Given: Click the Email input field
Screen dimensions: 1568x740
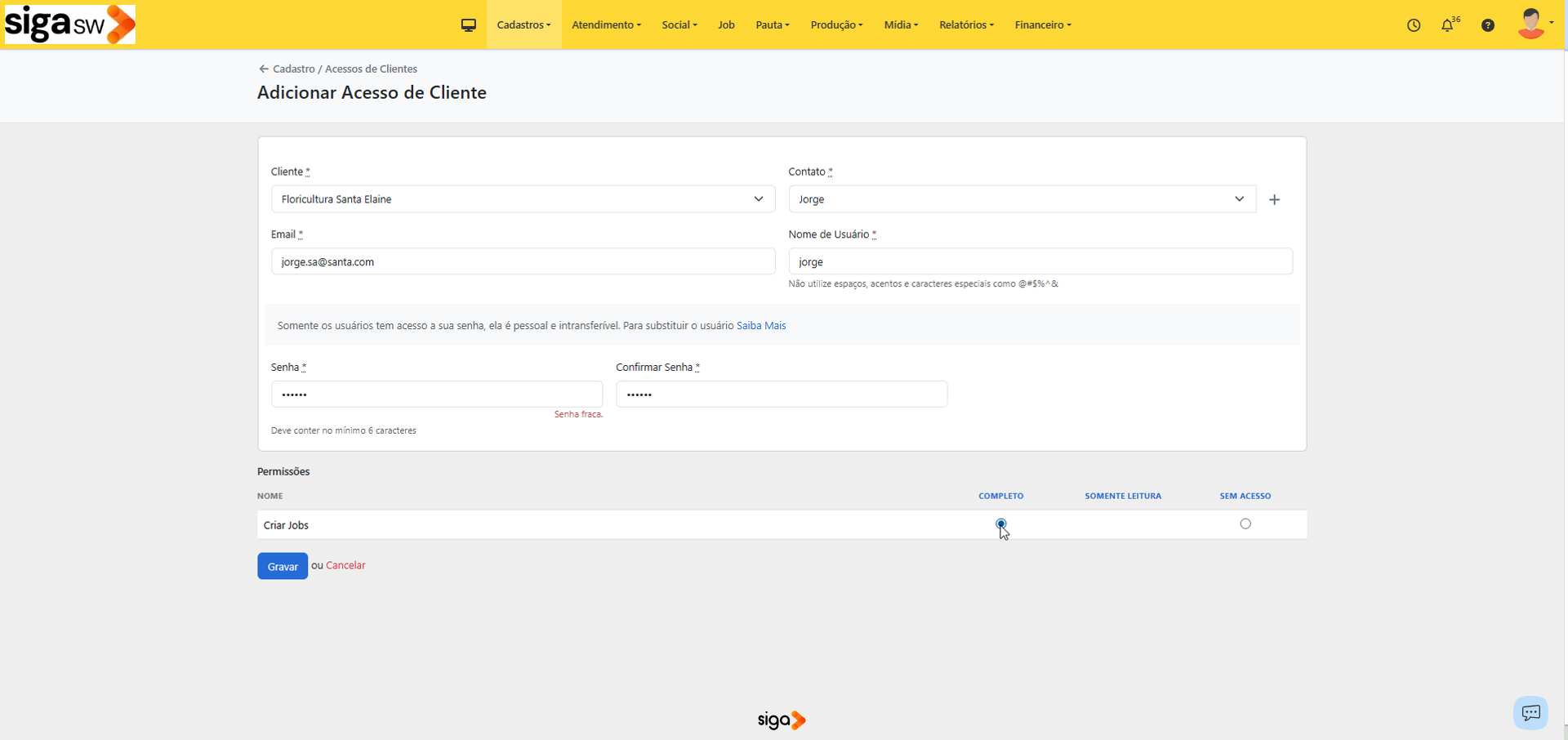Looking at the screenshot, I should click(x=523, y=262).
